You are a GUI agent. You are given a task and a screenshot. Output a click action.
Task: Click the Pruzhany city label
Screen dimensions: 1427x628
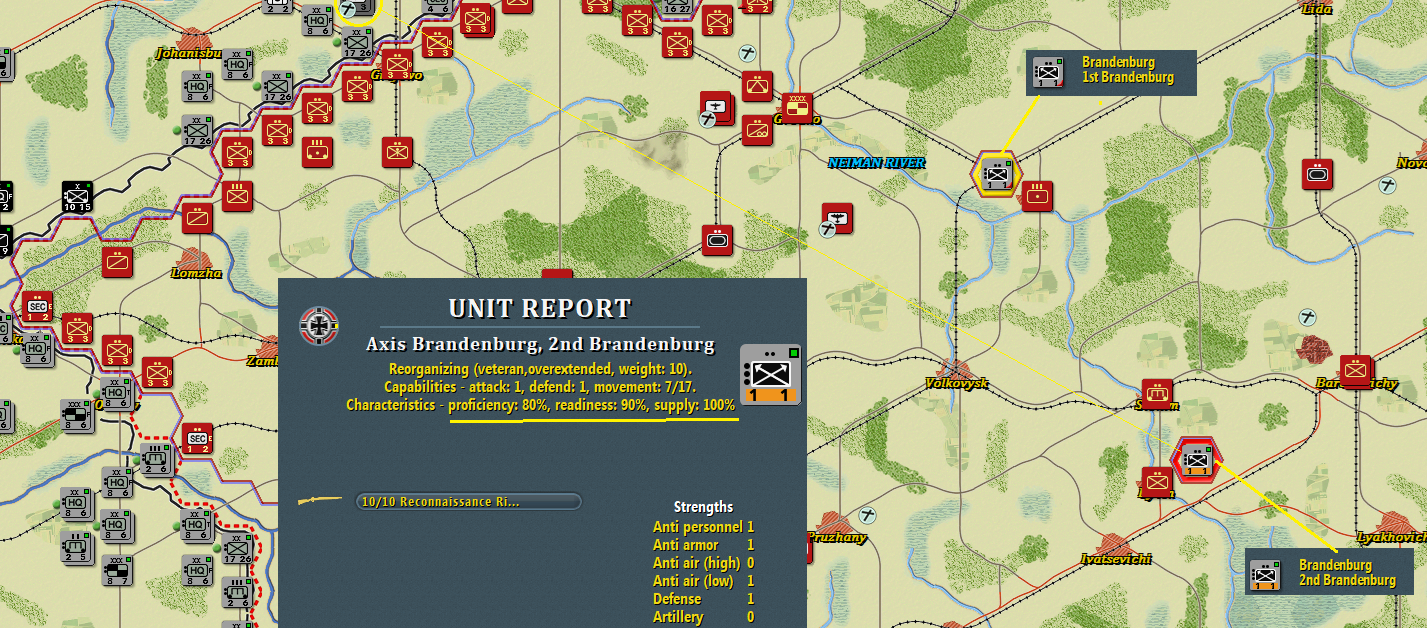tap(836, 538)
